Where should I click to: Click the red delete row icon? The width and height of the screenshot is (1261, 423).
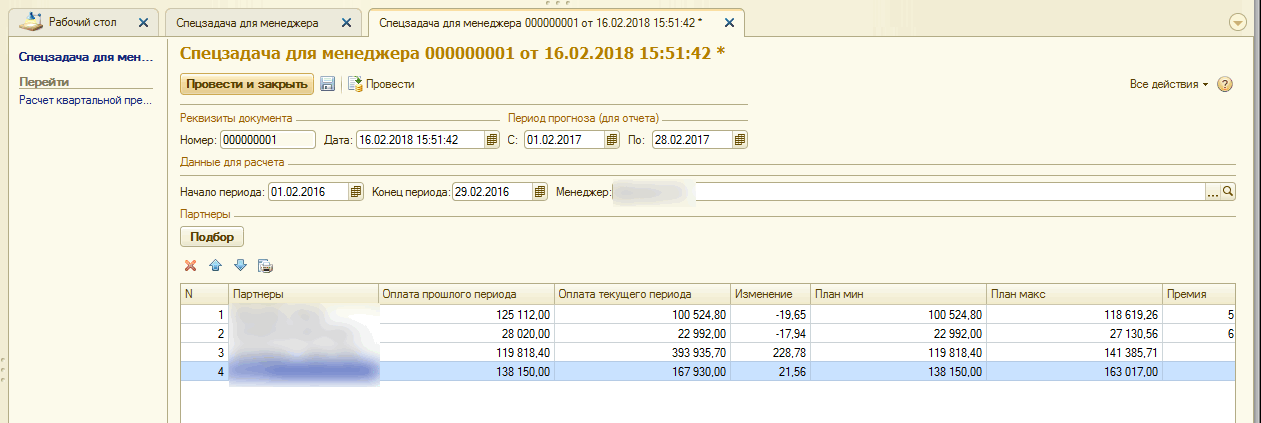click(190, 266)
